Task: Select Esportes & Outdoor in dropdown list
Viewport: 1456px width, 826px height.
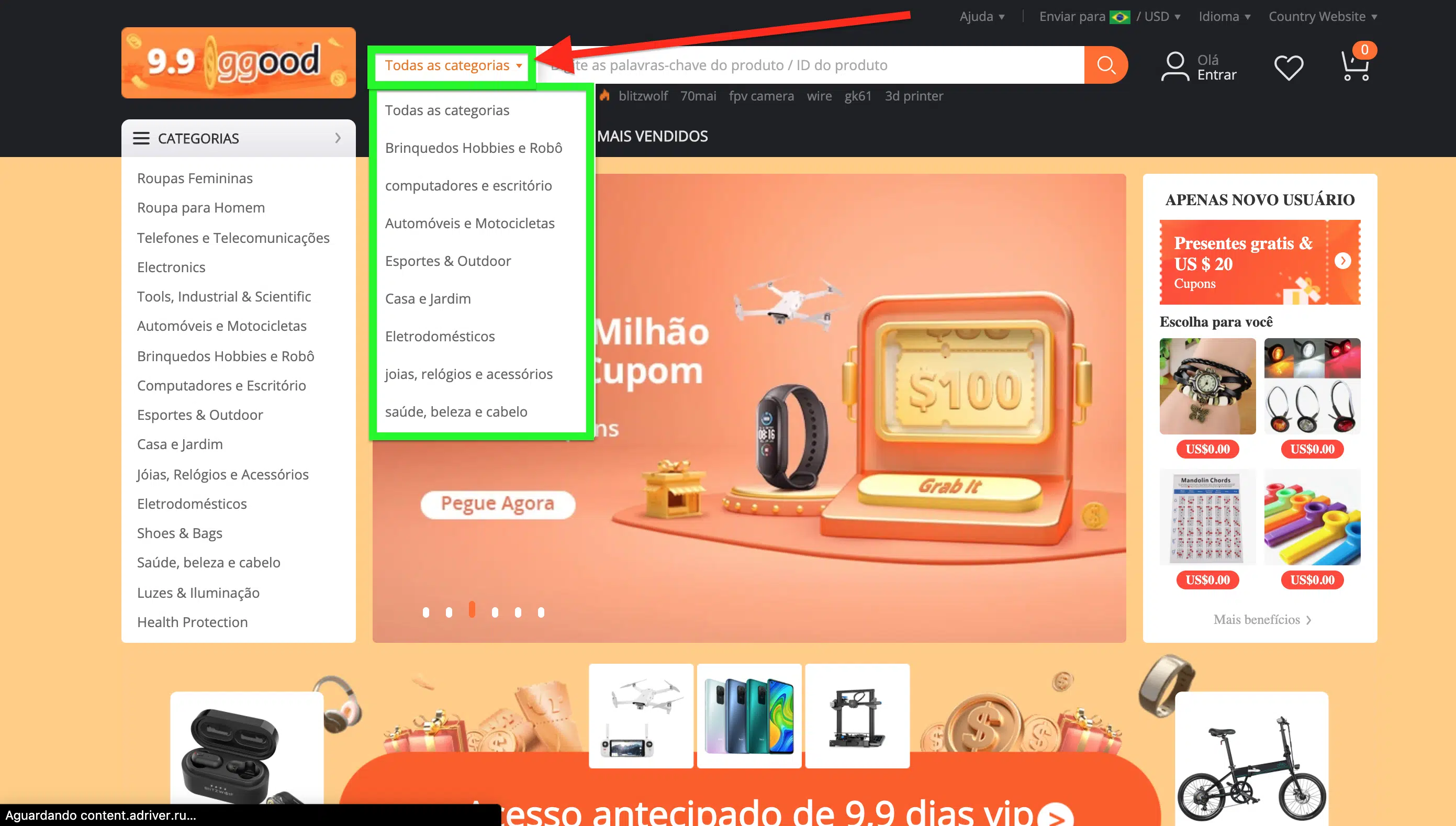Action: pos(447,261)
